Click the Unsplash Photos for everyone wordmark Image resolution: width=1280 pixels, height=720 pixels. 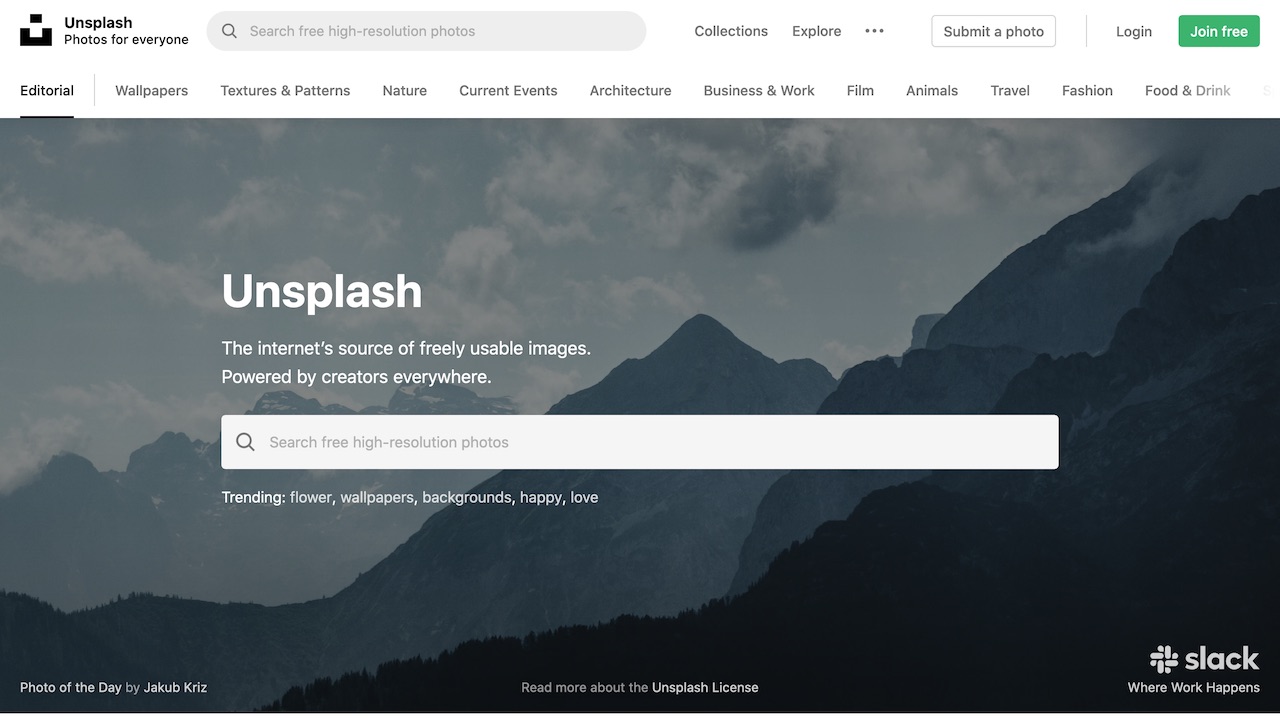click(126, 31)
